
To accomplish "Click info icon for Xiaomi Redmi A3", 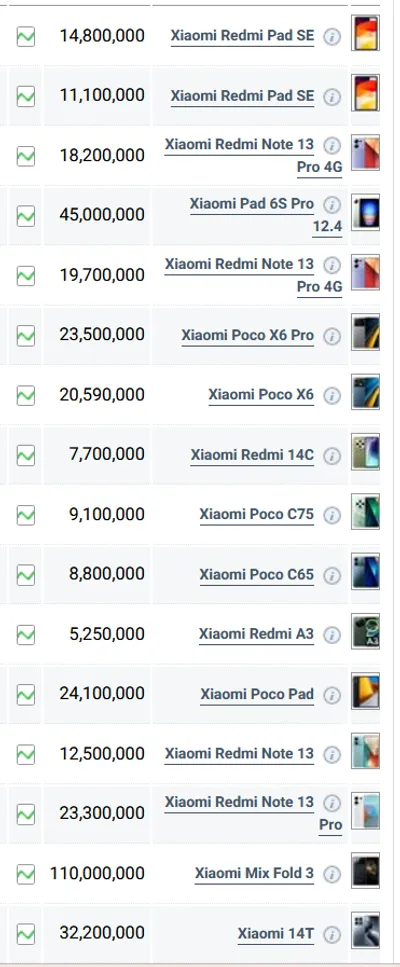I will click(x=332, y=635).
